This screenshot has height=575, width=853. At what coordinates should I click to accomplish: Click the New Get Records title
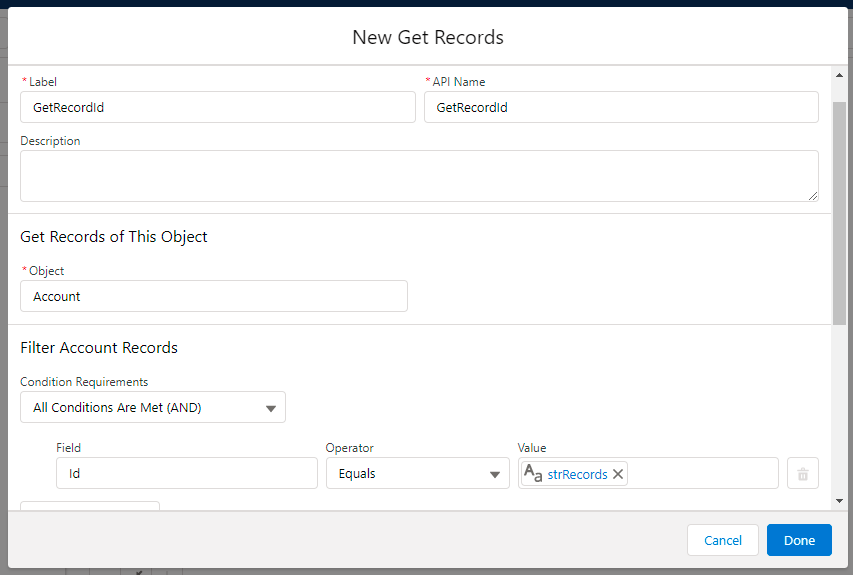coord(428,38)
